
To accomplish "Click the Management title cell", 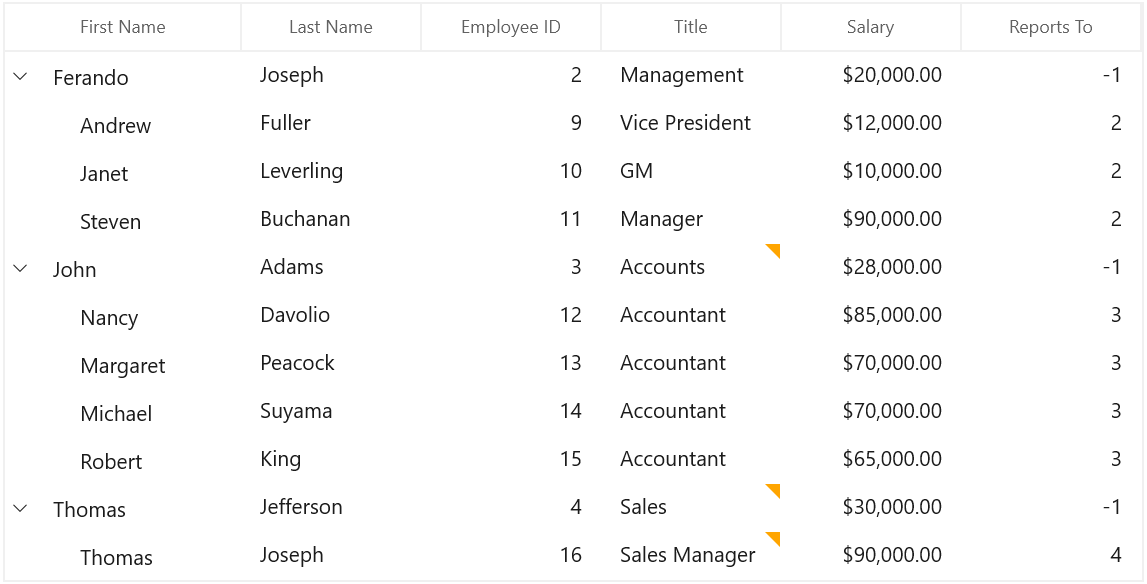I will click(691, 75).
